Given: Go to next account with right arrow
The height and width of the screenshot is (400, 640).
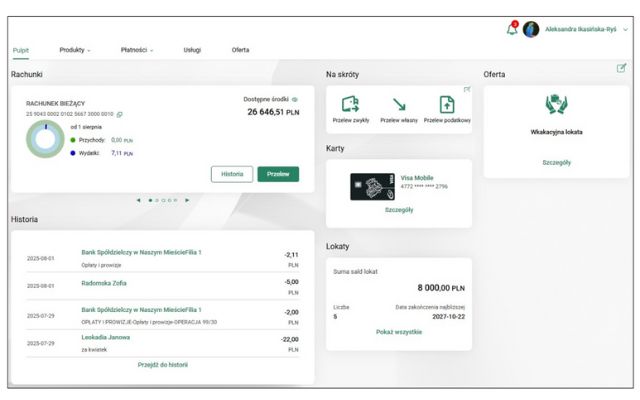Looking at the screenshot, I should coord(187,200).
